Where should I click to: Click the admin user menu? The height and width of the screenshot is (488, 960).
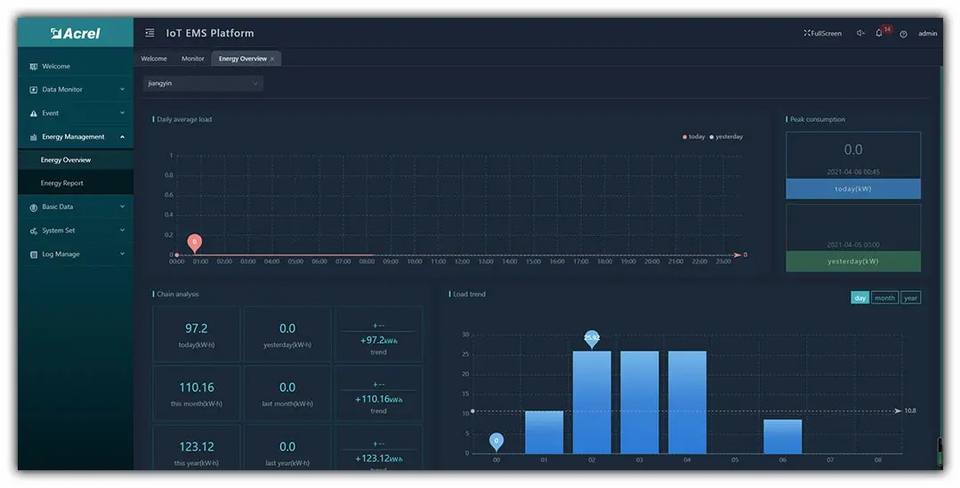pyautogui.click(x=928, y=34)
